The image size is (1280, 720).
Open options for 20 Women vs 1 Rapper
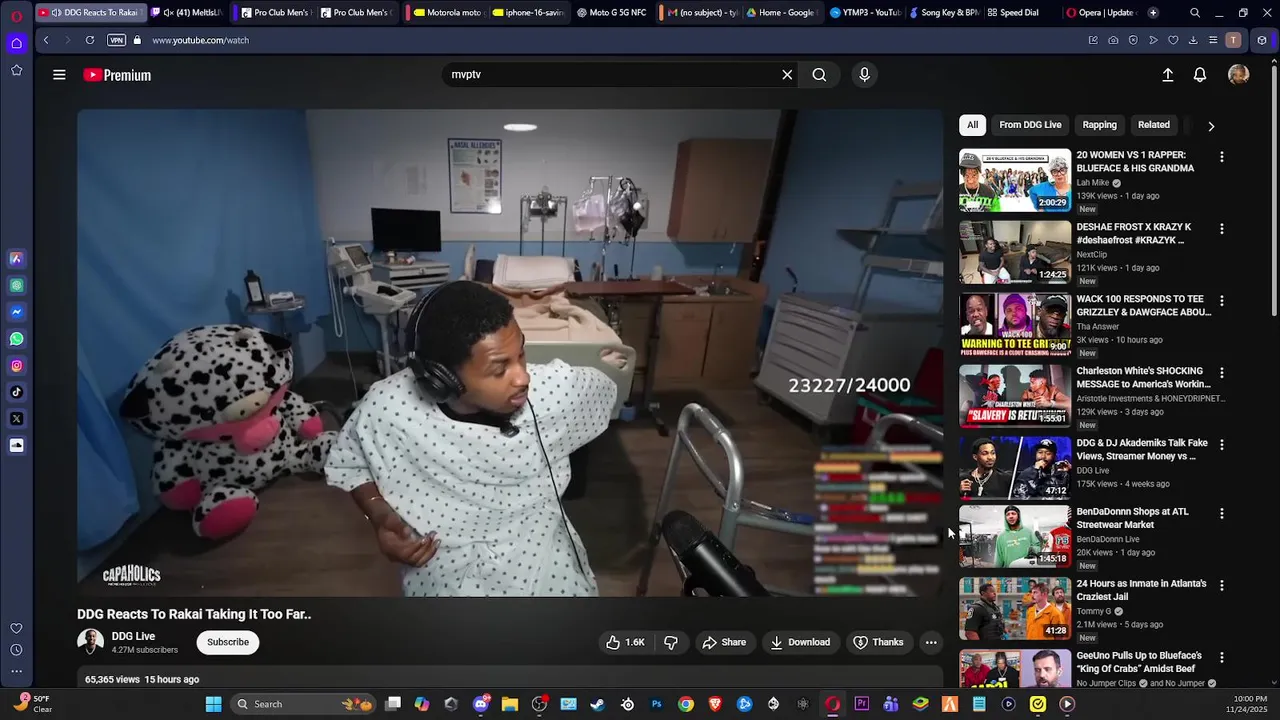[x=1221, y=157]
